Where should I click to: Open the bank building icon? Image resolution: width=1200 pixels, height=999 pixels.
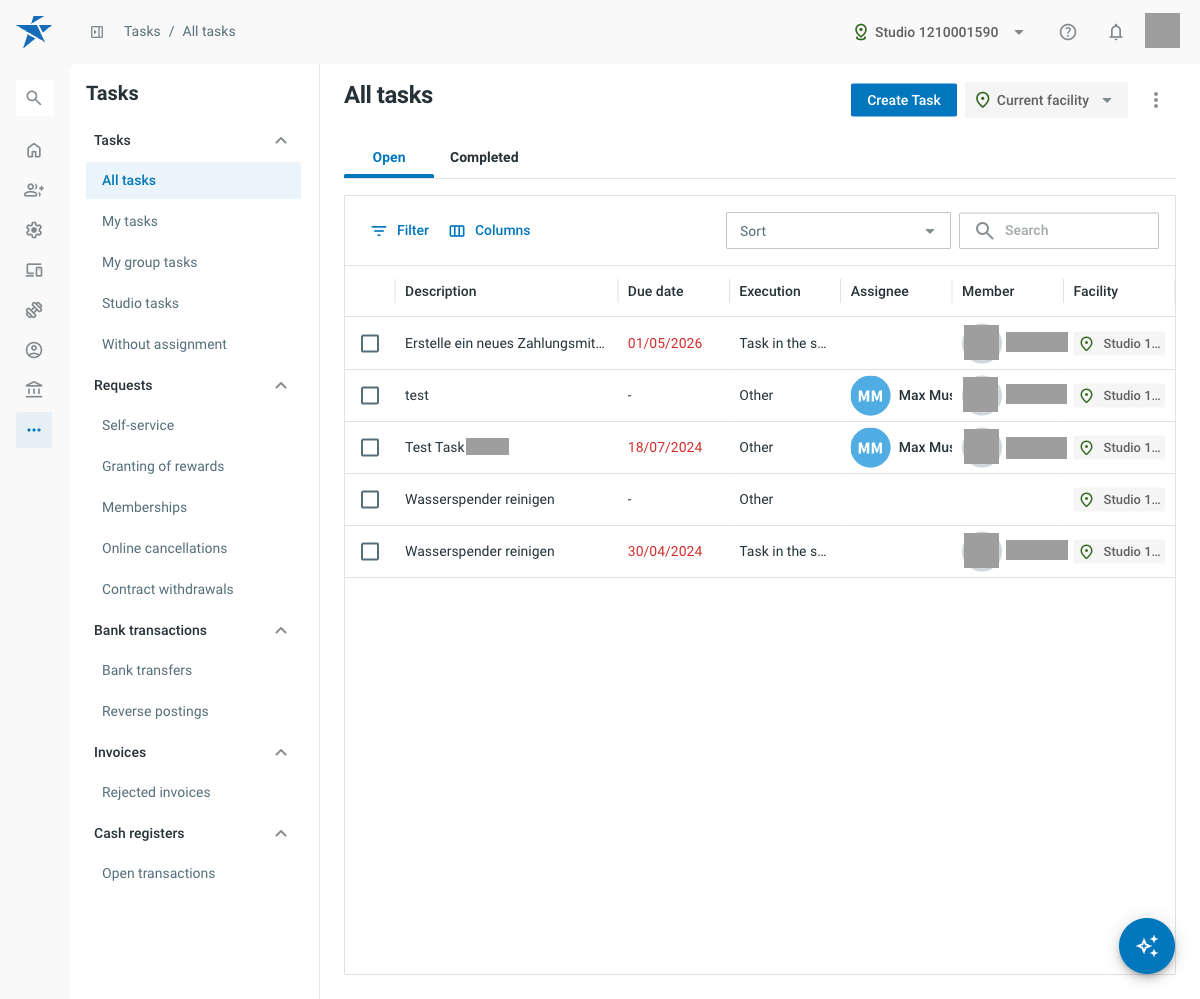point(34,390)
